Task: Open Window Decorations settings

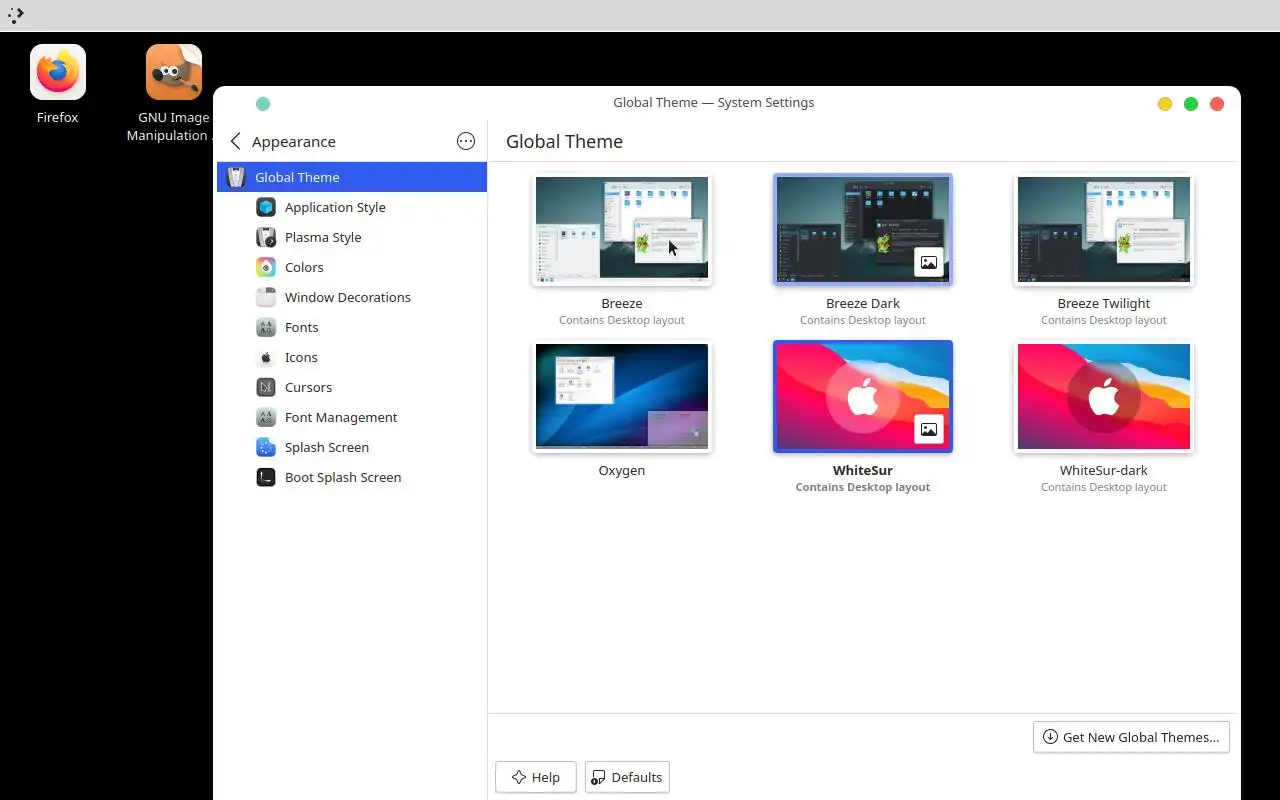Action: click(x=352, y=297)
